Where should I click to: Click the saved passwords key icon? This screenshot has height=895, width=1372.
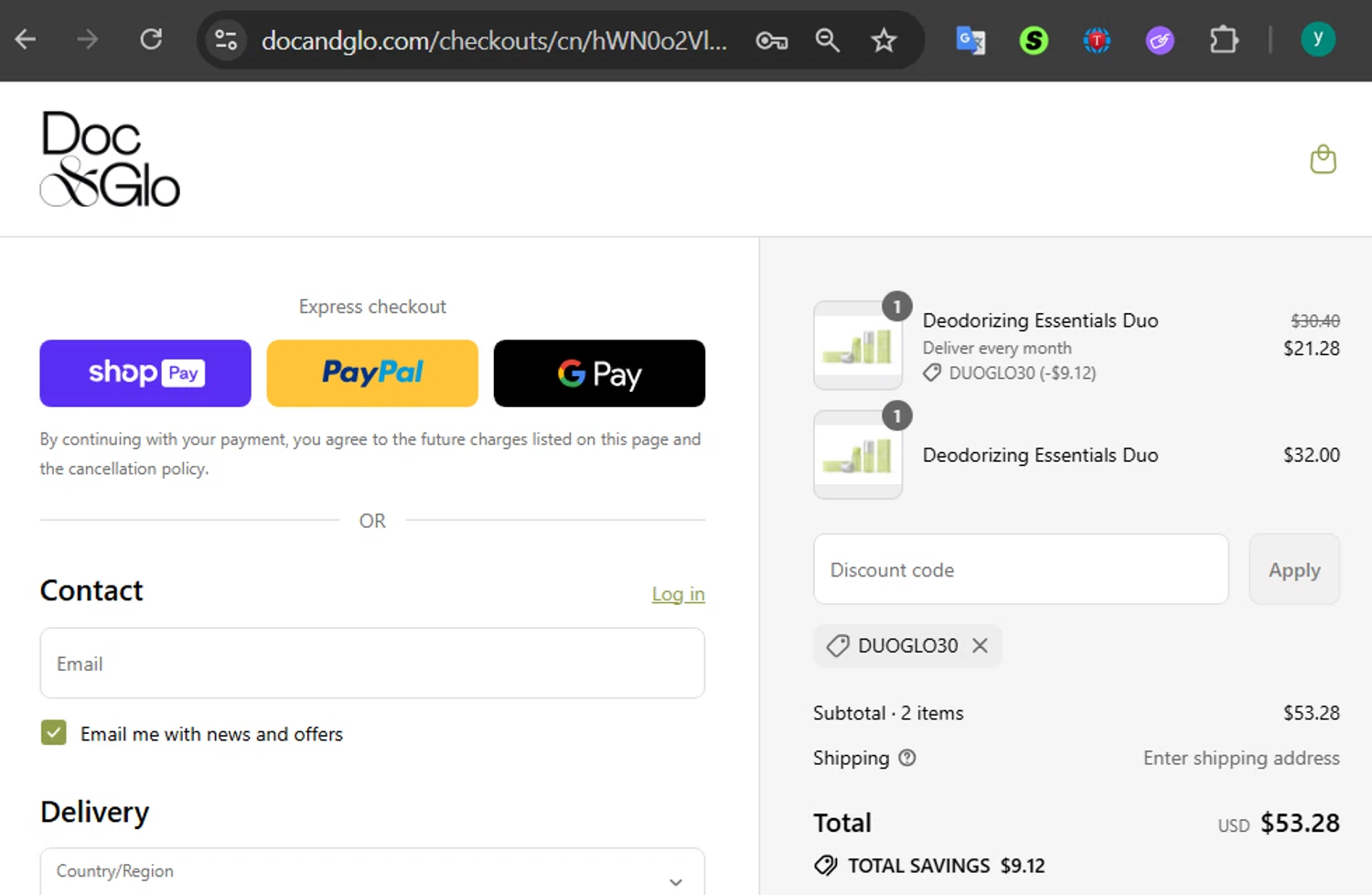pos(771,40)
